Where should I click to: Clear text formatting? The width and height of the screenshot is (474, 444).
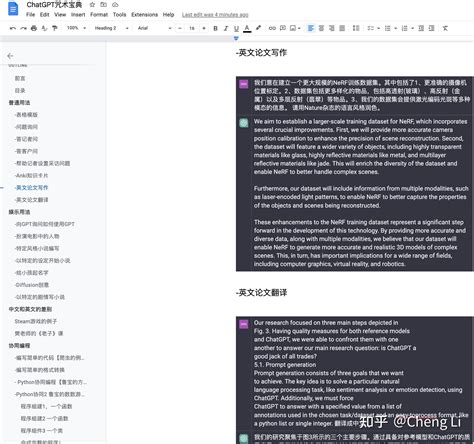click(445, 28)
